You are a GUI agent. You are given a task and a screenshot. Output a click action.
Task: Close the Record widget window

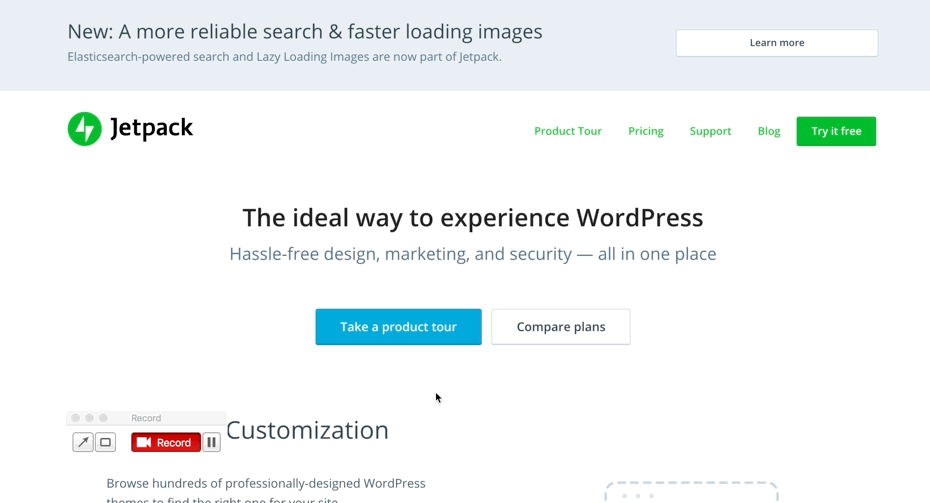(75, 418)
